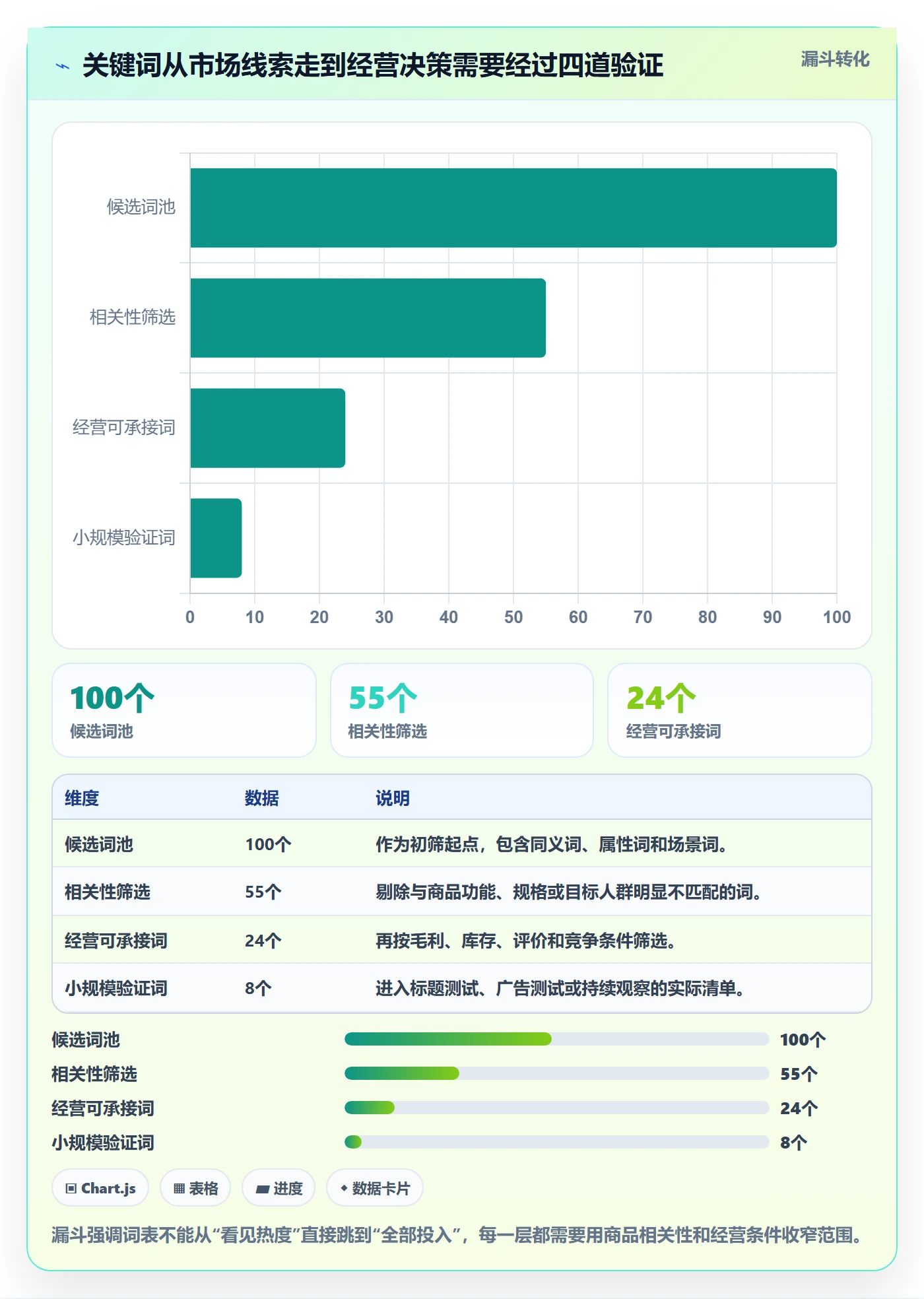Viewport: 924px width, 1299px height.
Task: Click the 小规模验证词 progress bar
Action: tap(556, 1142)
